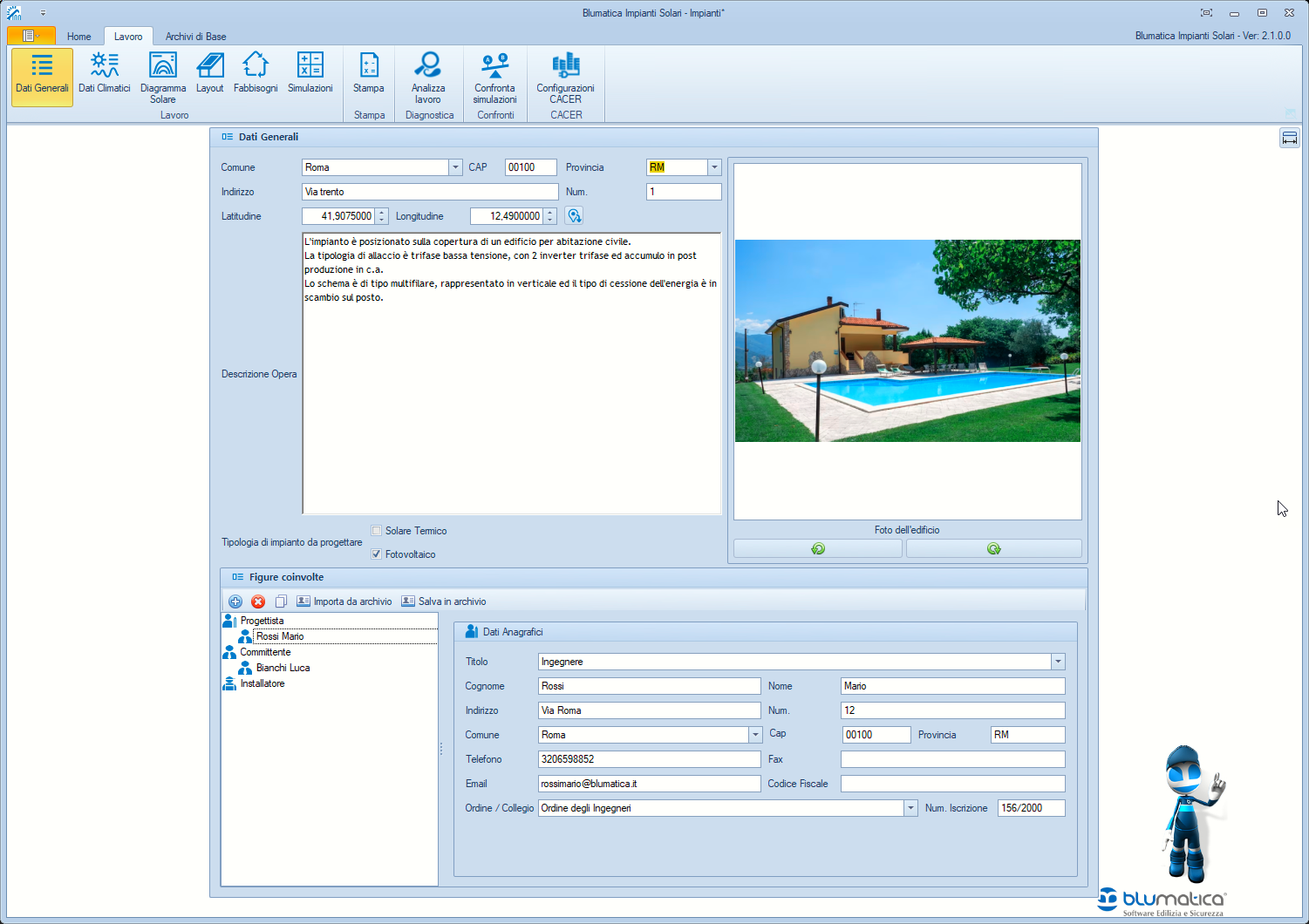
Task: Expand the Comune dropdown for Roma
Action: click(455, 167)
